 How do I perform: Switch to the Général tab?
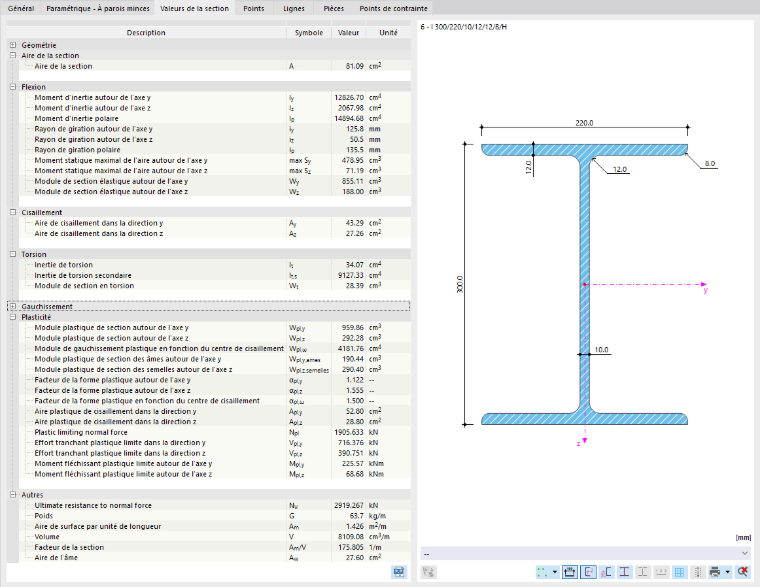(21, 8)
